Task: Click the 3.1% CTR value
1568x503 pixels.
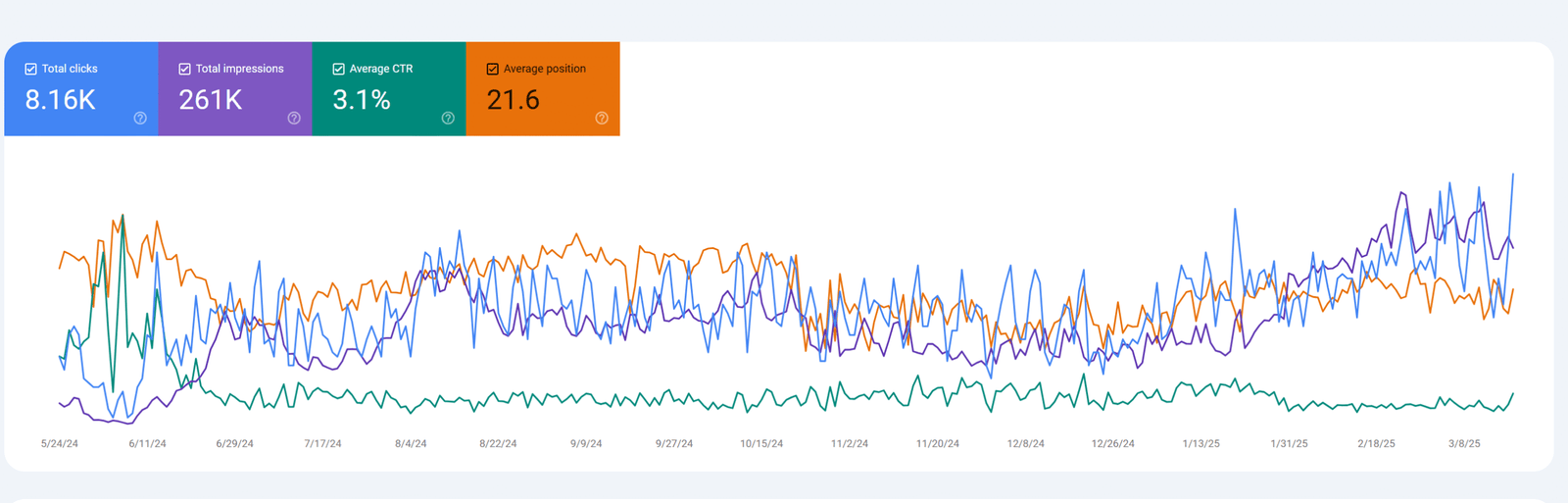Action: (x=361, y=100)
